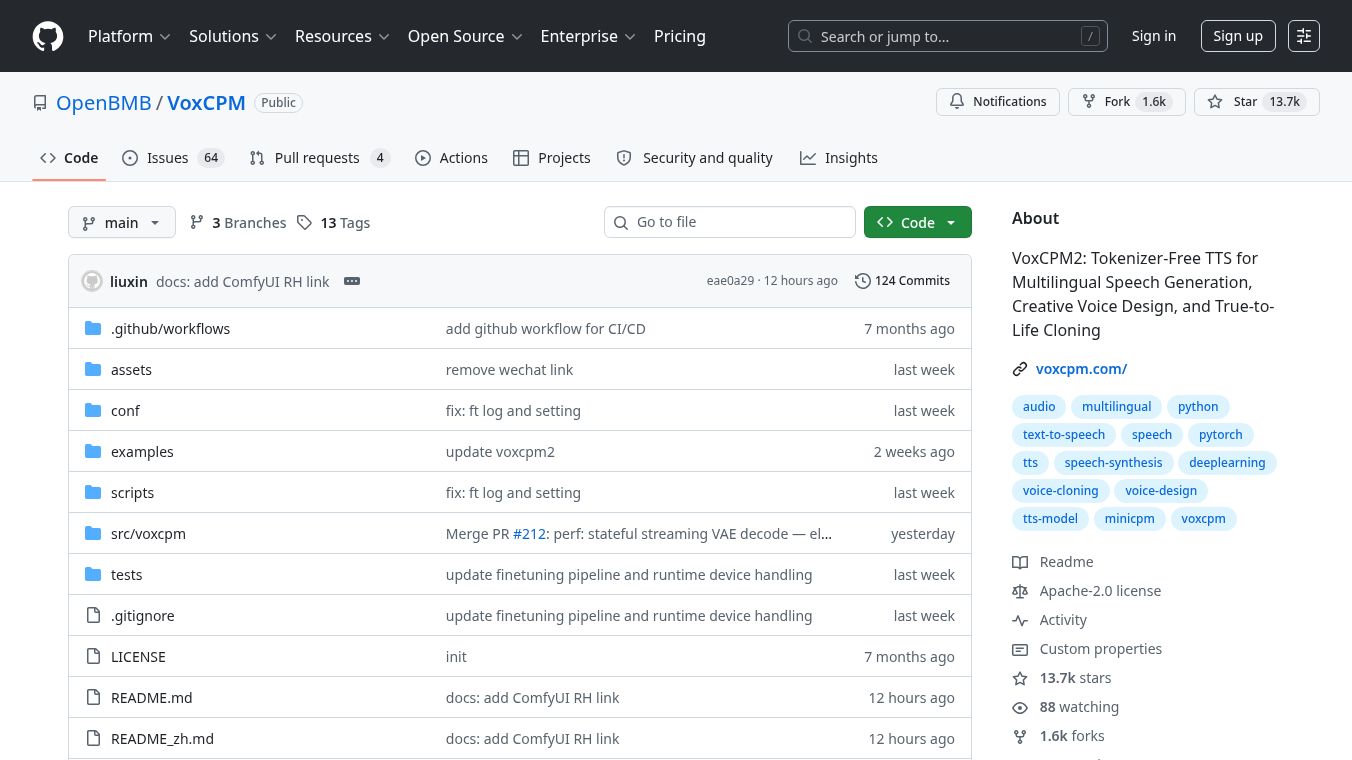Open the green Code dropdown button
1352x760 pixels.
[x=918, y=222]
